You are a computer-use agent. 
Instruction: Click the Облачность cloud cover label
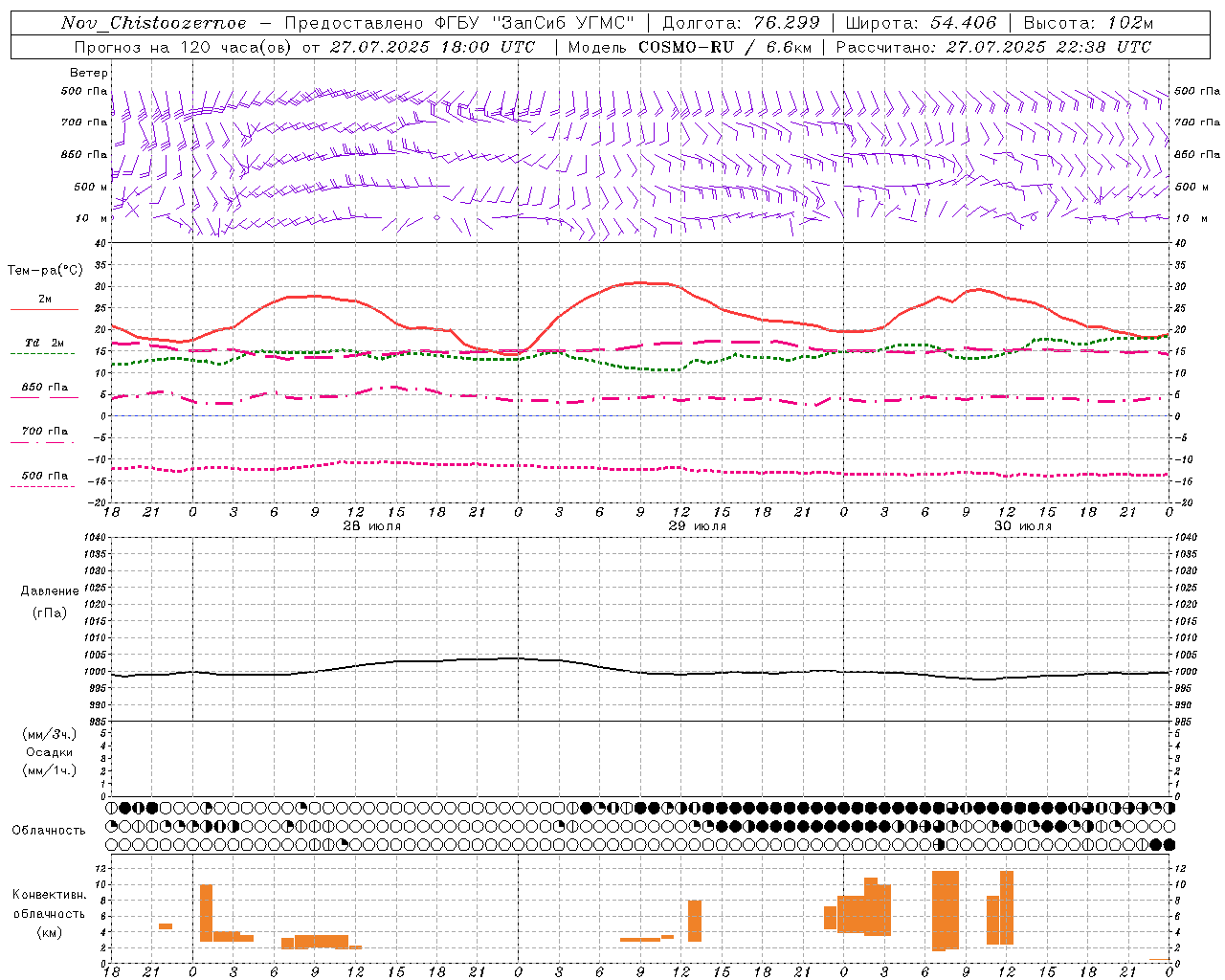(49, 830)
